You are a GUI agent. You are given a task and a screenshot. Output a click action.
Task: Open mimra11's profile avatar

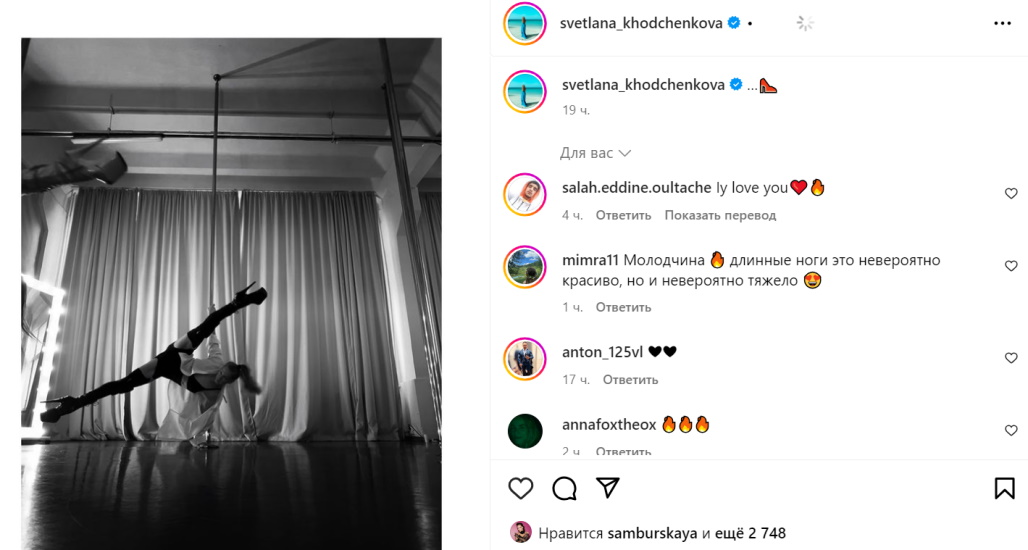[525, 267]
